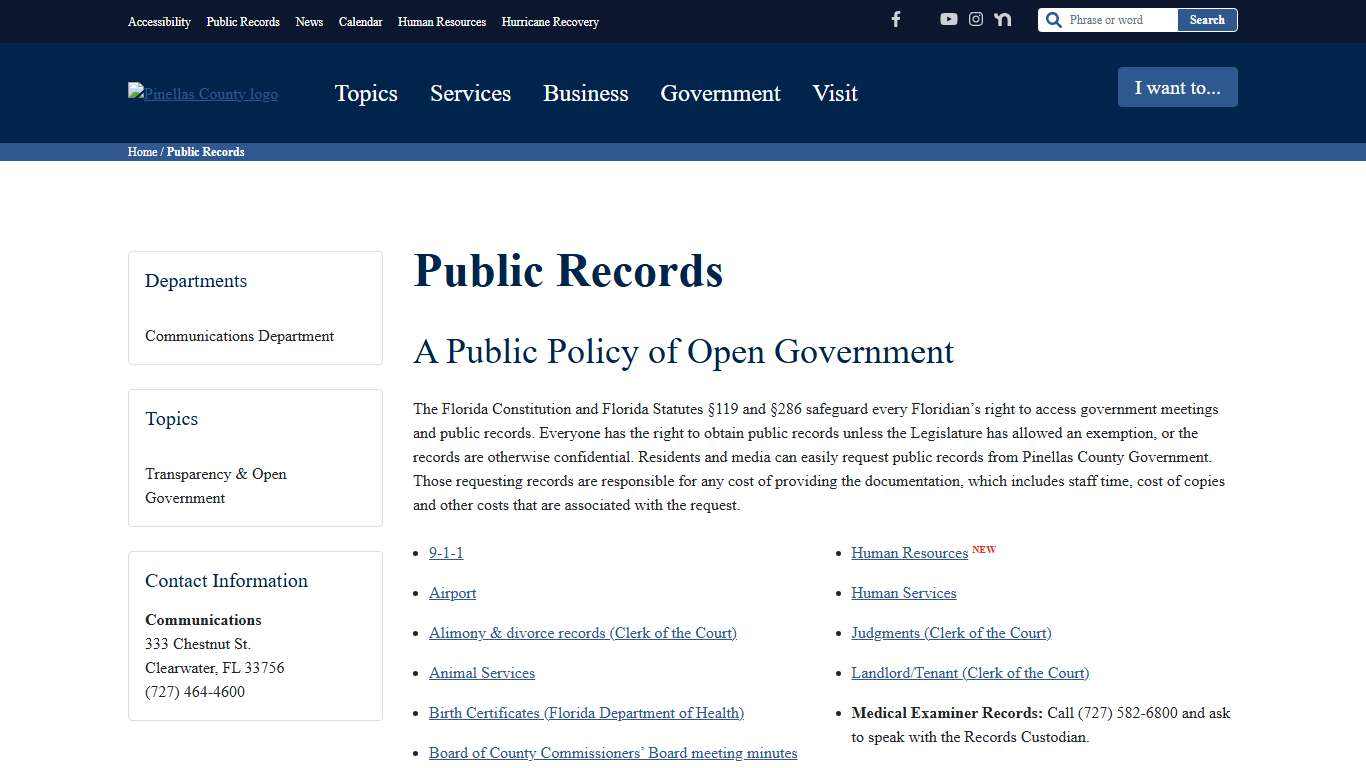Open the Government dropdown menu
Viewport: 1366px width, 768px height.
[720, 93]
